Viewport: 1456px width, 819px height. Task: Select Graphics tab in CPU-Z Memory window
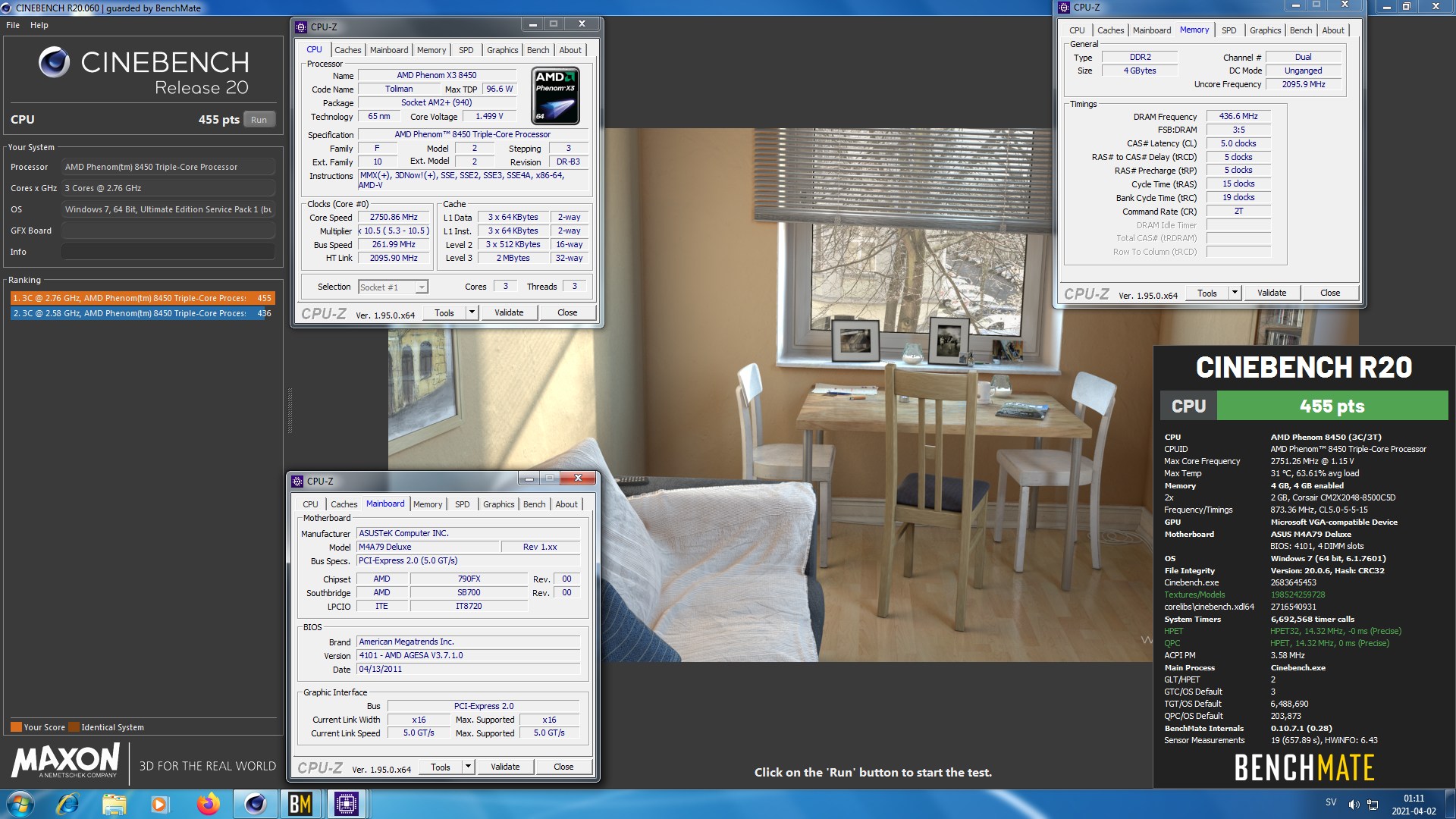[x=1266, y=30]
